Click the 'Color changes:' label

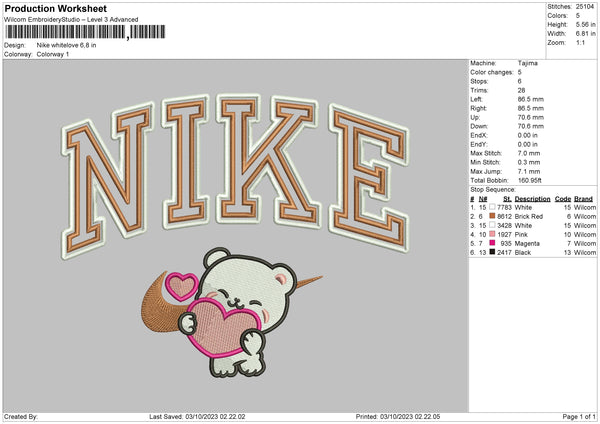(492, 72)
